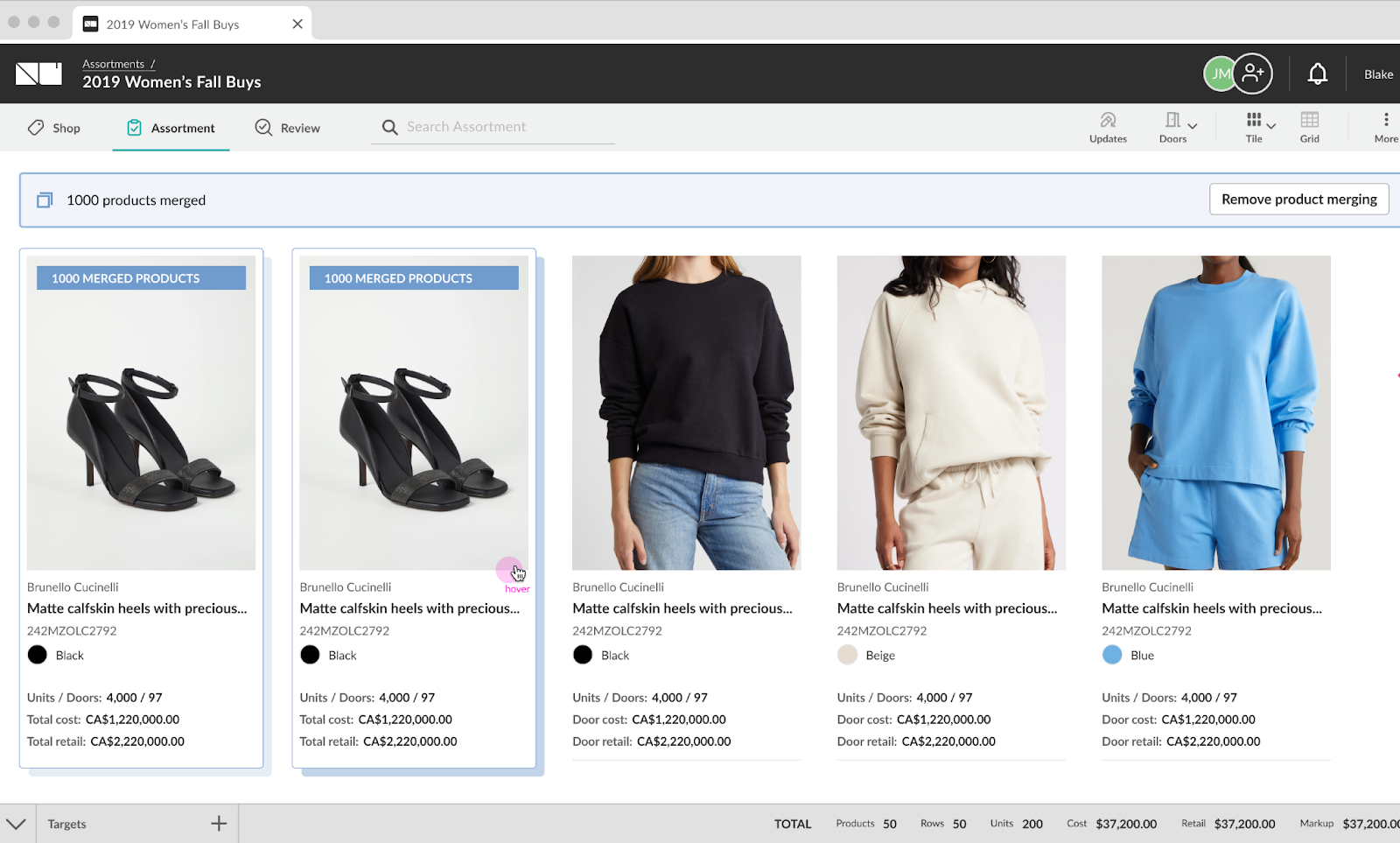Click the JM user avatar
The height and width of the screenshot is (843, 1400).
coord(1220,74)
